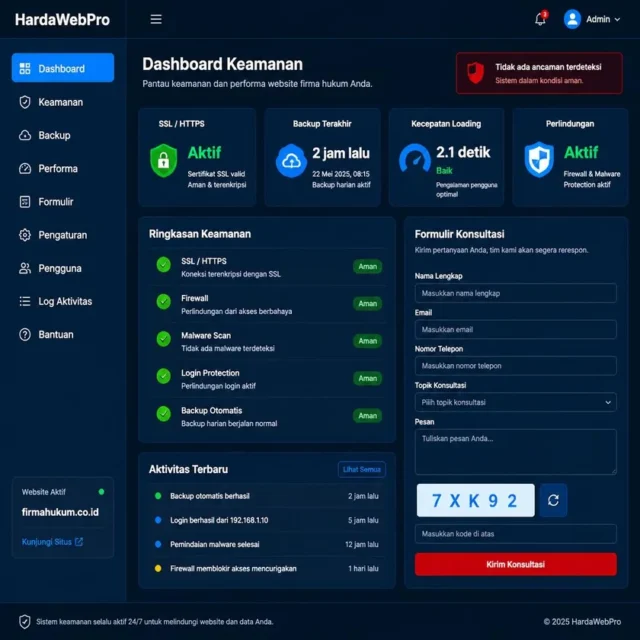Click the HardaWebPro logo
Screen dimensions: 640x640
[x=62, y=20]
